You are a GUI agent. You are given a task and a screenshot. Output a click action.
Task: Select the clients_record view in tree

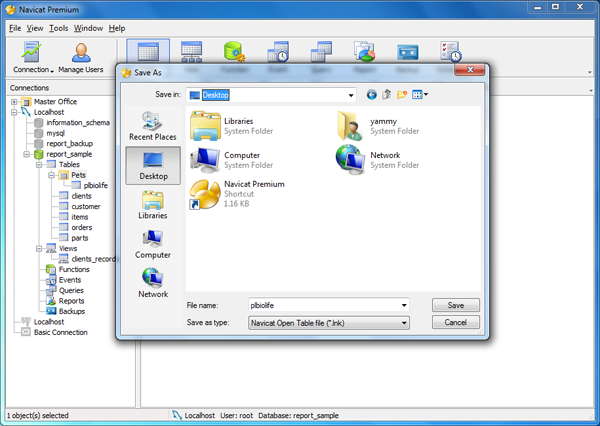coord(93,259)
